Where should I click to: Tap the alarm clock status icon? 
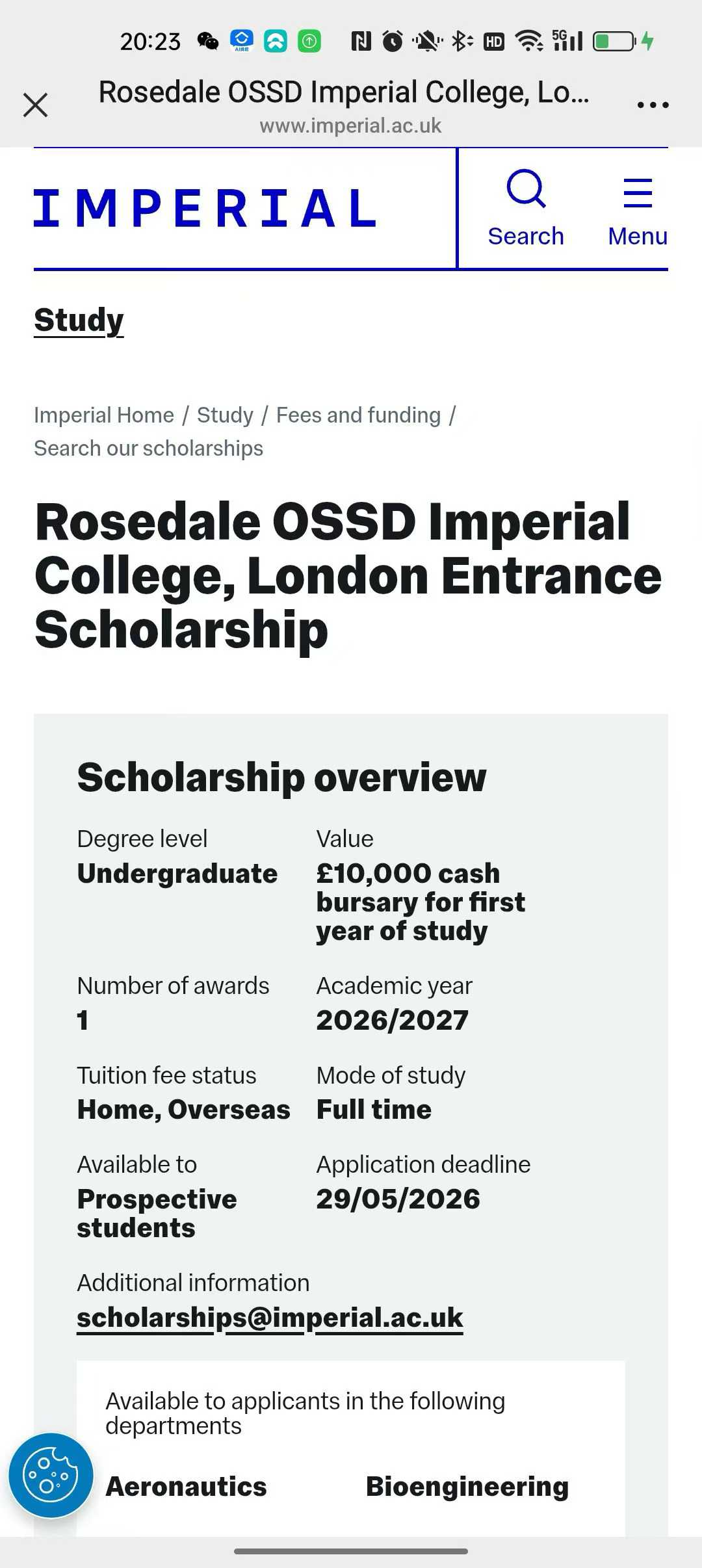point(393,42)
